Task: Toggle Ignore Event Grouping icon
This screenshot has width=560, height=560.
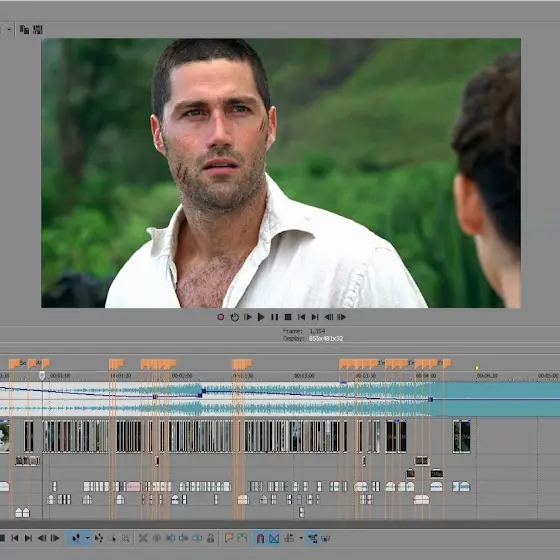Action: 325,538
